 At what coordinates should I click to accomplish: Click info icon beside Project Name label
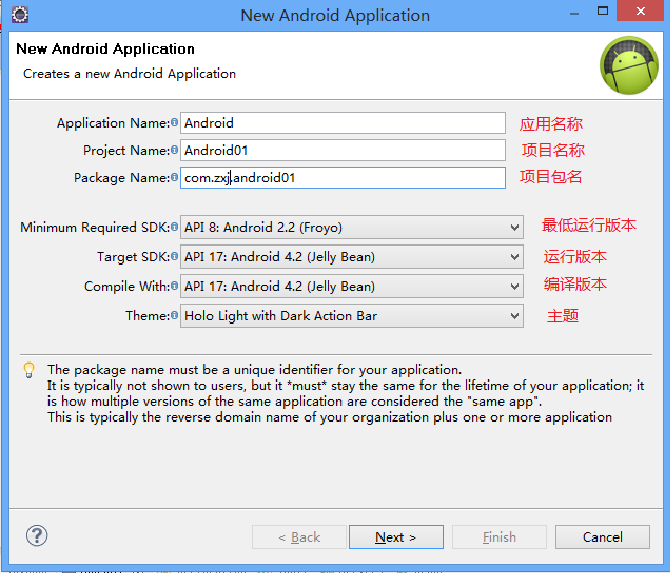[x=174, y=150]
